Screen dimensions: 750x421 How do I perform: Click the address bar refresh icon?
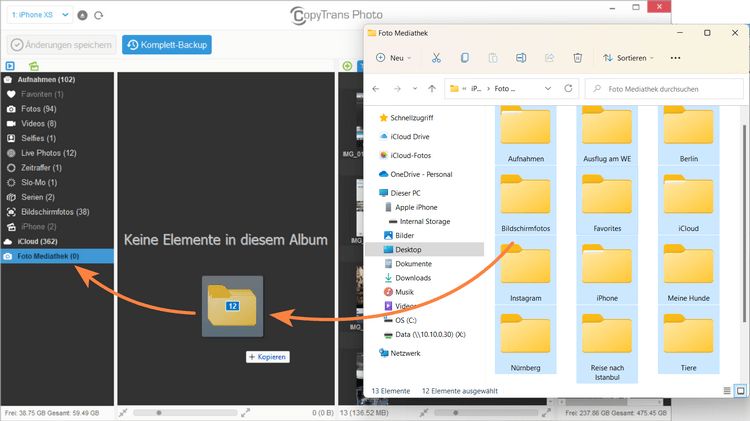(x=568, y=89)
